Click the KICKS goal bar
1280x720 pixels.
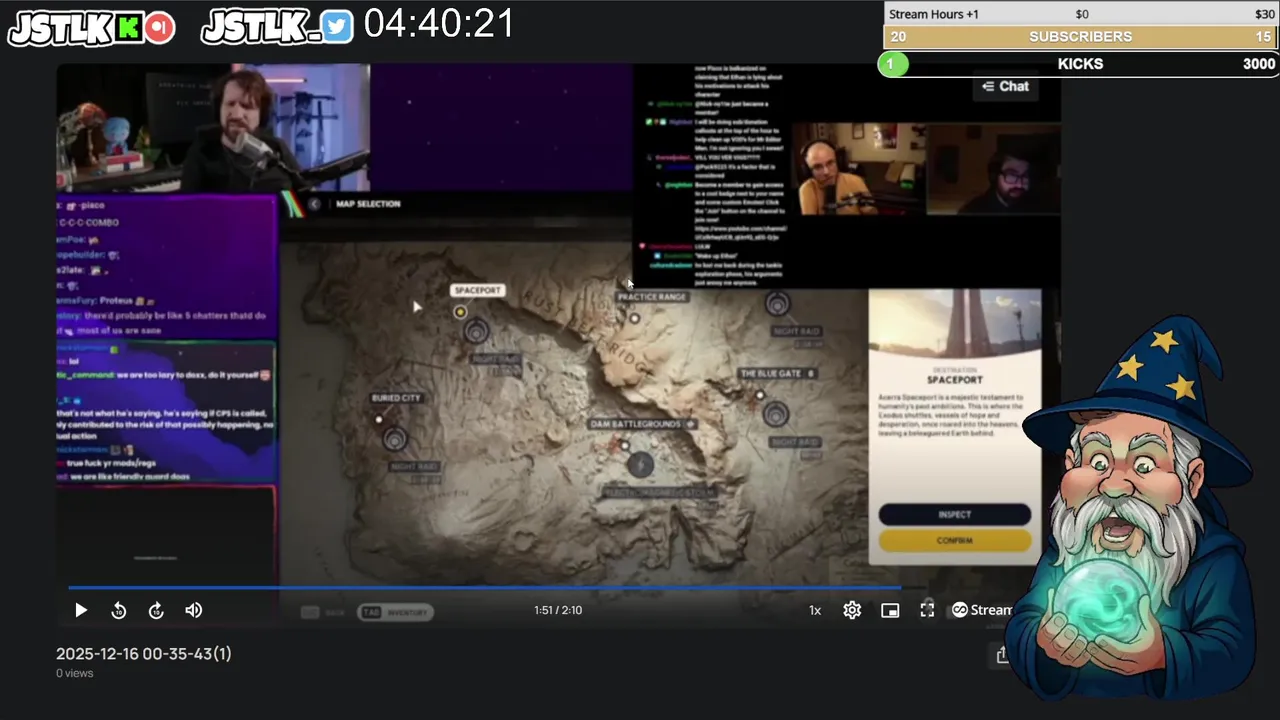pyautogui.click(x=1080, y=64)
